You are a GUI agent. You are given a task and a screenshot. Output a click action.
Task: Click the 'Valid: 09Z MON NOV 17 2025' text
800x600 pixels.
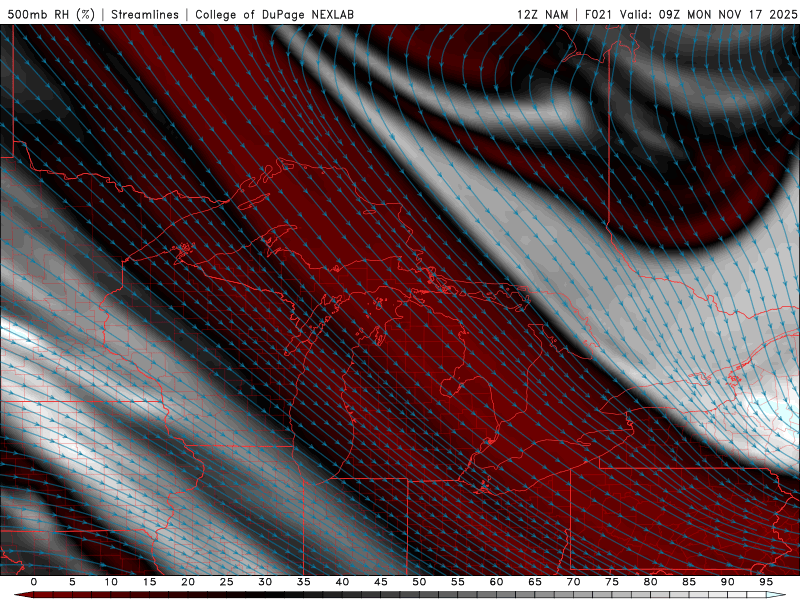(708, 14)
